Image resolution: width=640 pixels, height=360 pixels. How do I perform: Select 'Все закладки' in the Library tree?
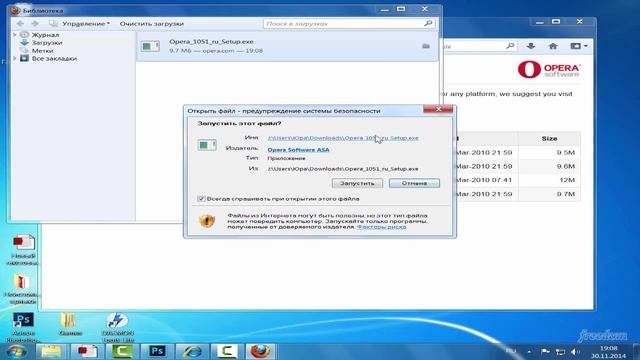[x=54, y=58]
